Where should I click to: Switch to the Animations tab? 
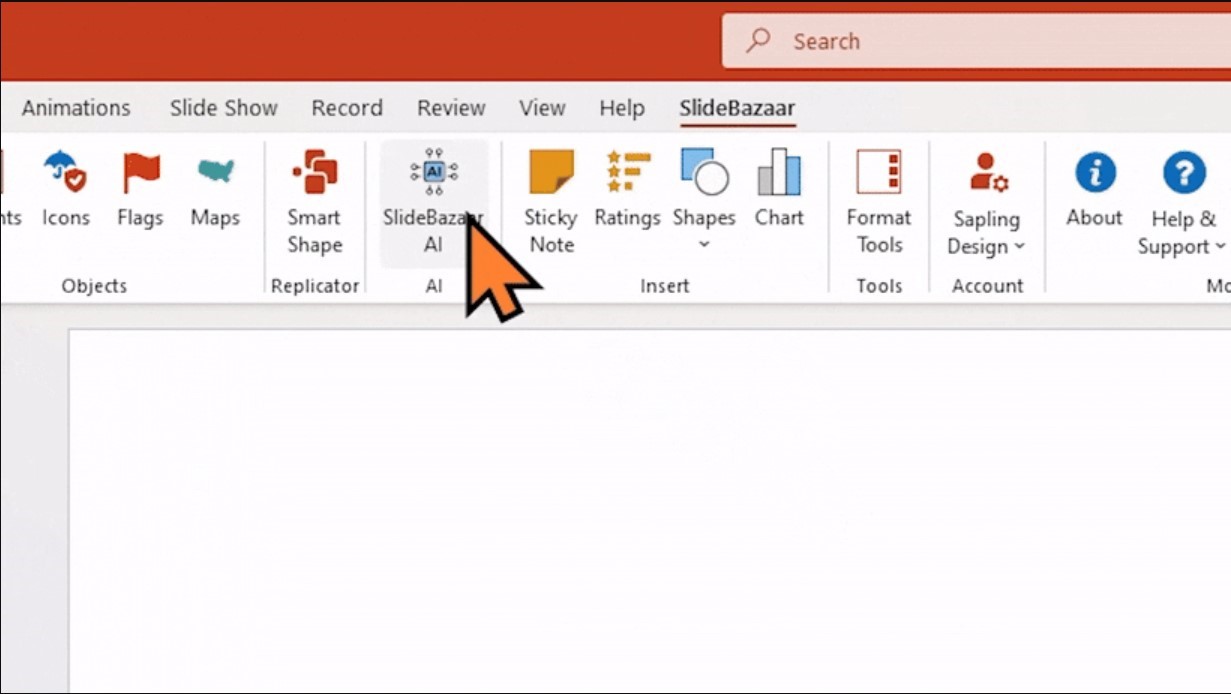(x=76, y=108)
